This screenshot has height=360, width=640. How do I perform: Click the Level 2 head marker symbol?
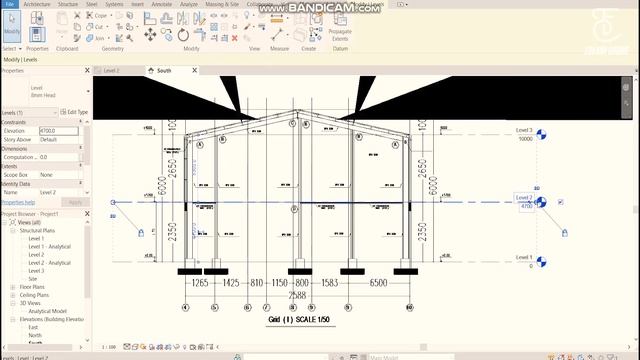point(541,202)
